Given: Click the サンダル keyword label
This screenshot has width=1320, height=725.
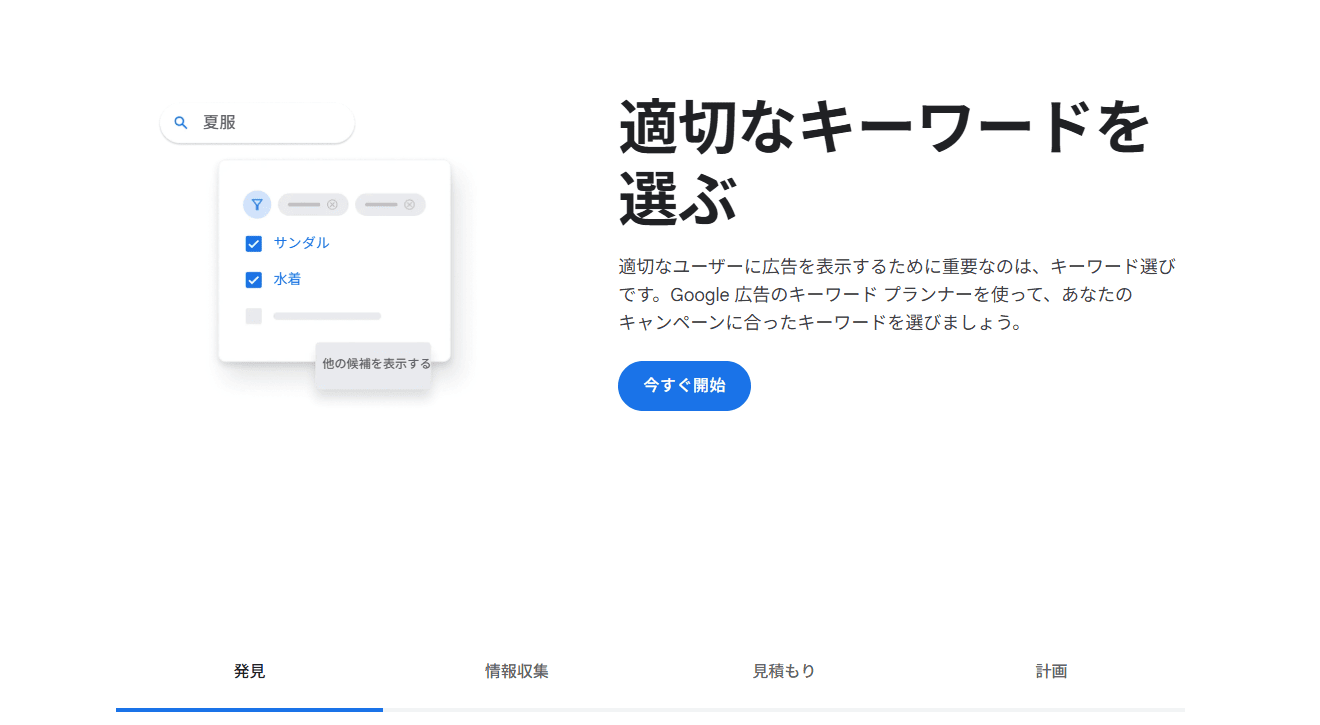Looking at the screenshot, I should [x=301, y=243].
